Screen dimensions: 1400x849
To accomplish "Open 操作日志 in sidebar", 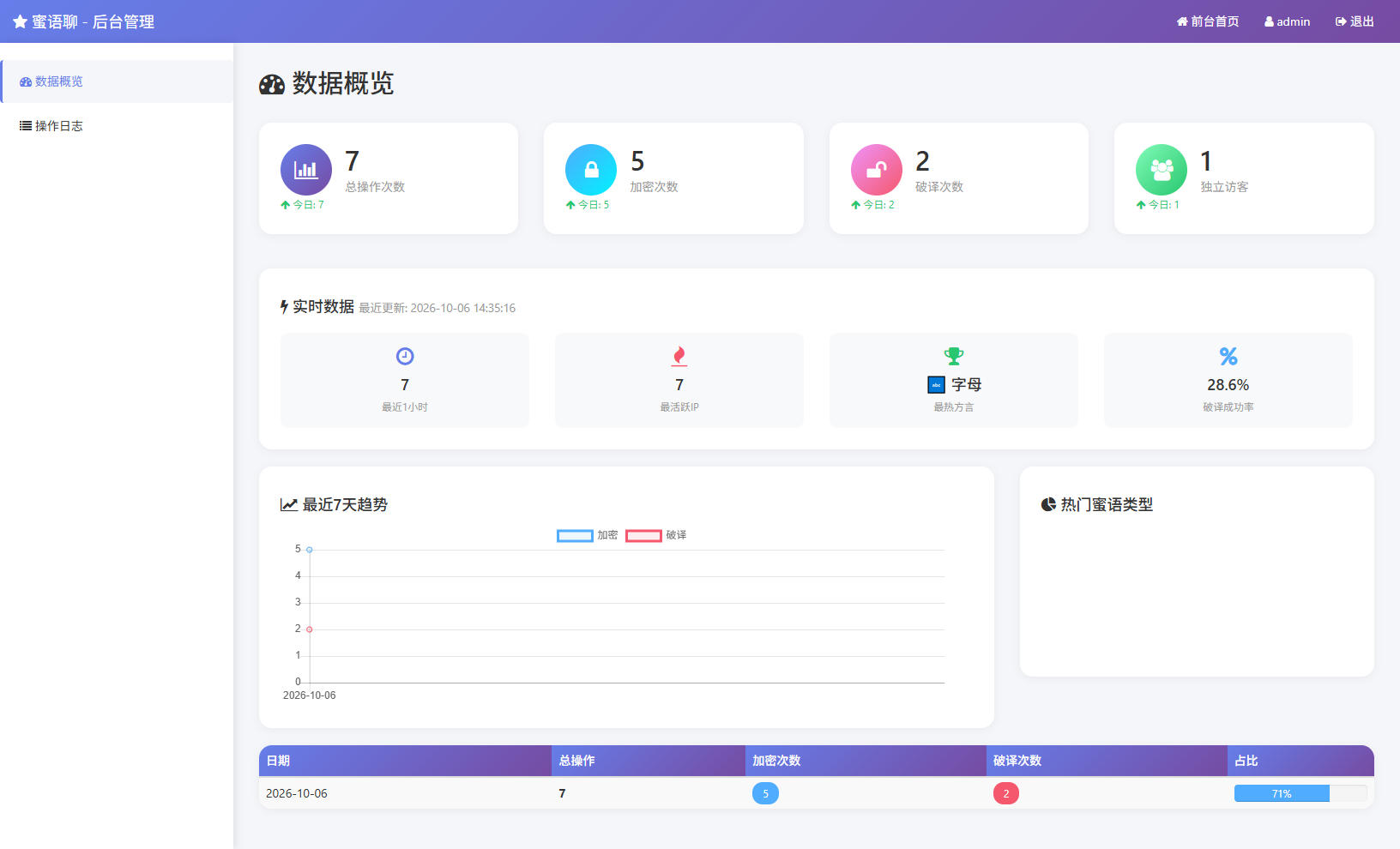I will (x=118, y=126).
